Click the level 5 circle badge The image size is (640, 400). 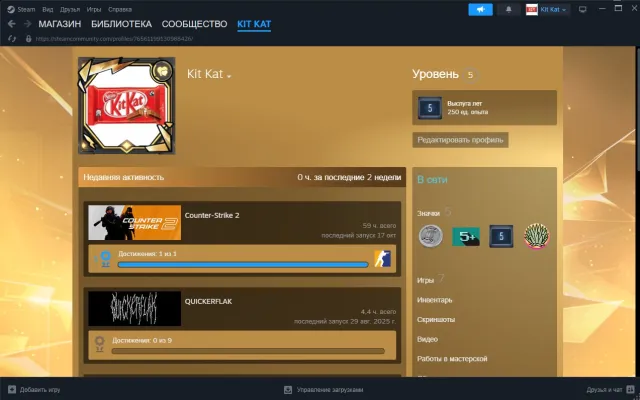[x=470, y=75]
